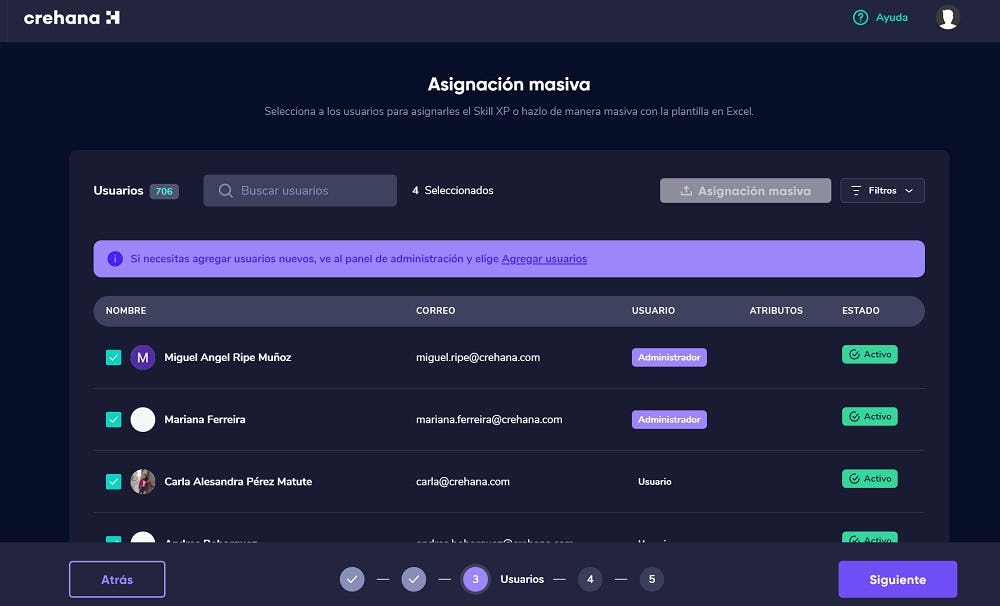Uncheck Mariana Ferreira's checkbox
Viewport: 1000px width, 606px height.
(113, 419)
